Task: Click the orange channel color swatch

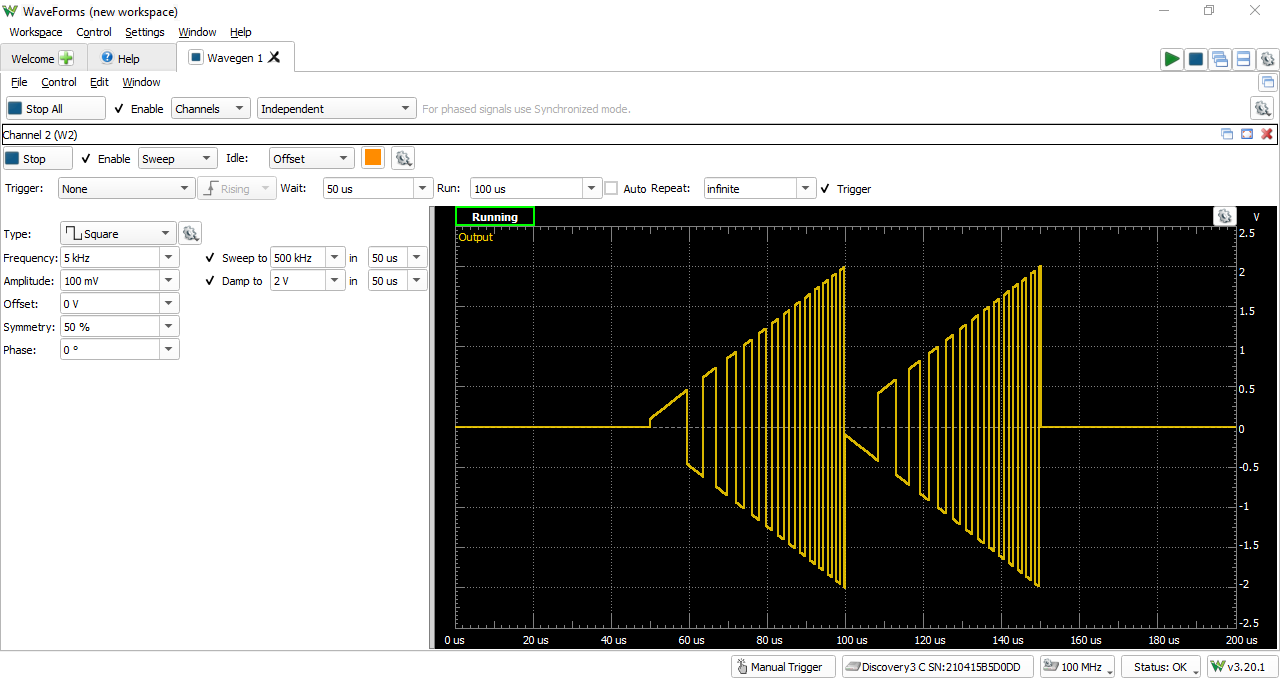Action: tap(373, 158)
